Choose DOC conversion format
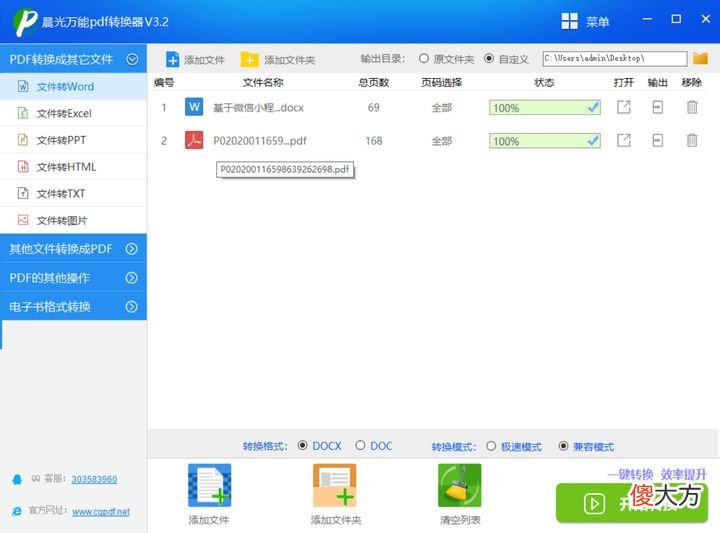This screenshot has height=533, width=720. (x=360, y=445)
